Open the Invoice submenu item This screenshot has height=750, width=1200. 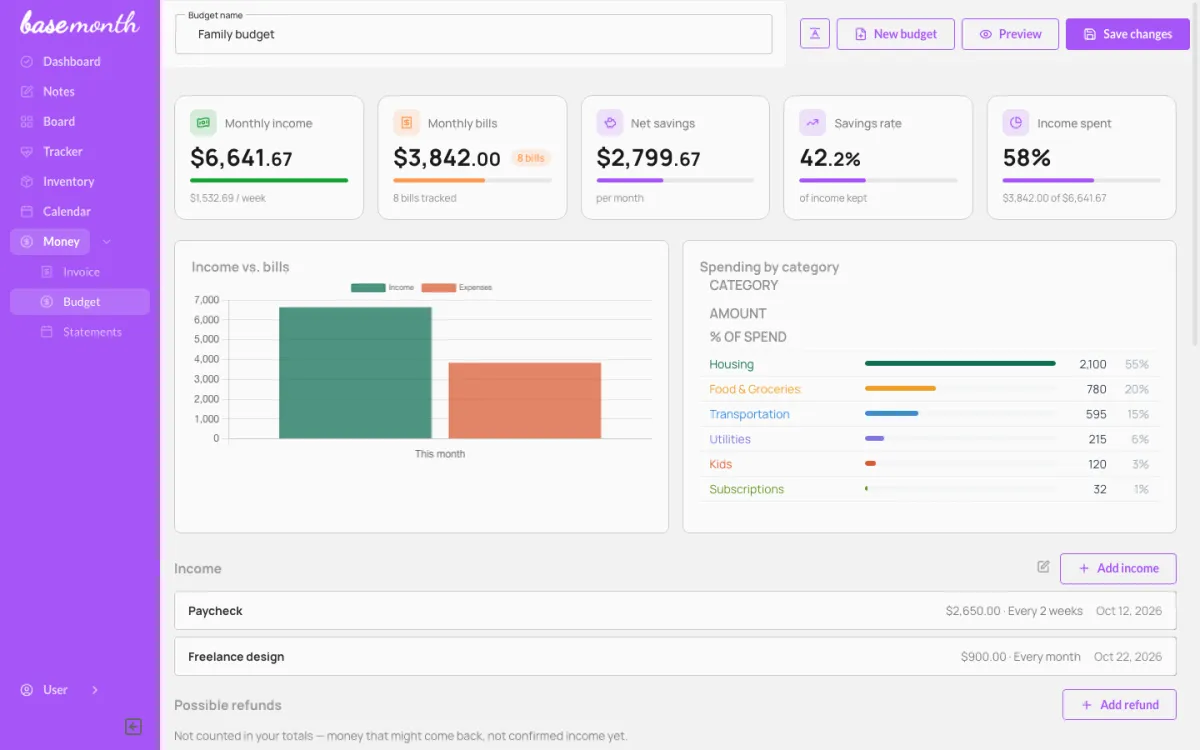tap(80, 272)
